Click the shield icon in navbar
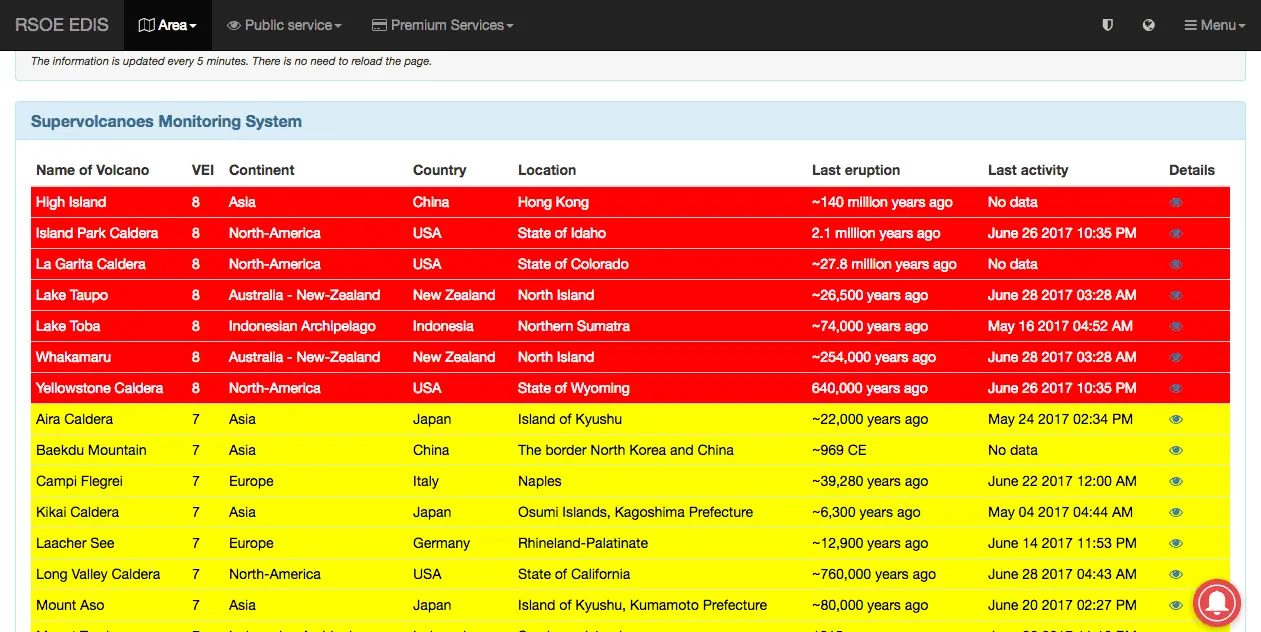This screenshot has height=632, width=1261. pyautogui.click(x=1107, y=25)
